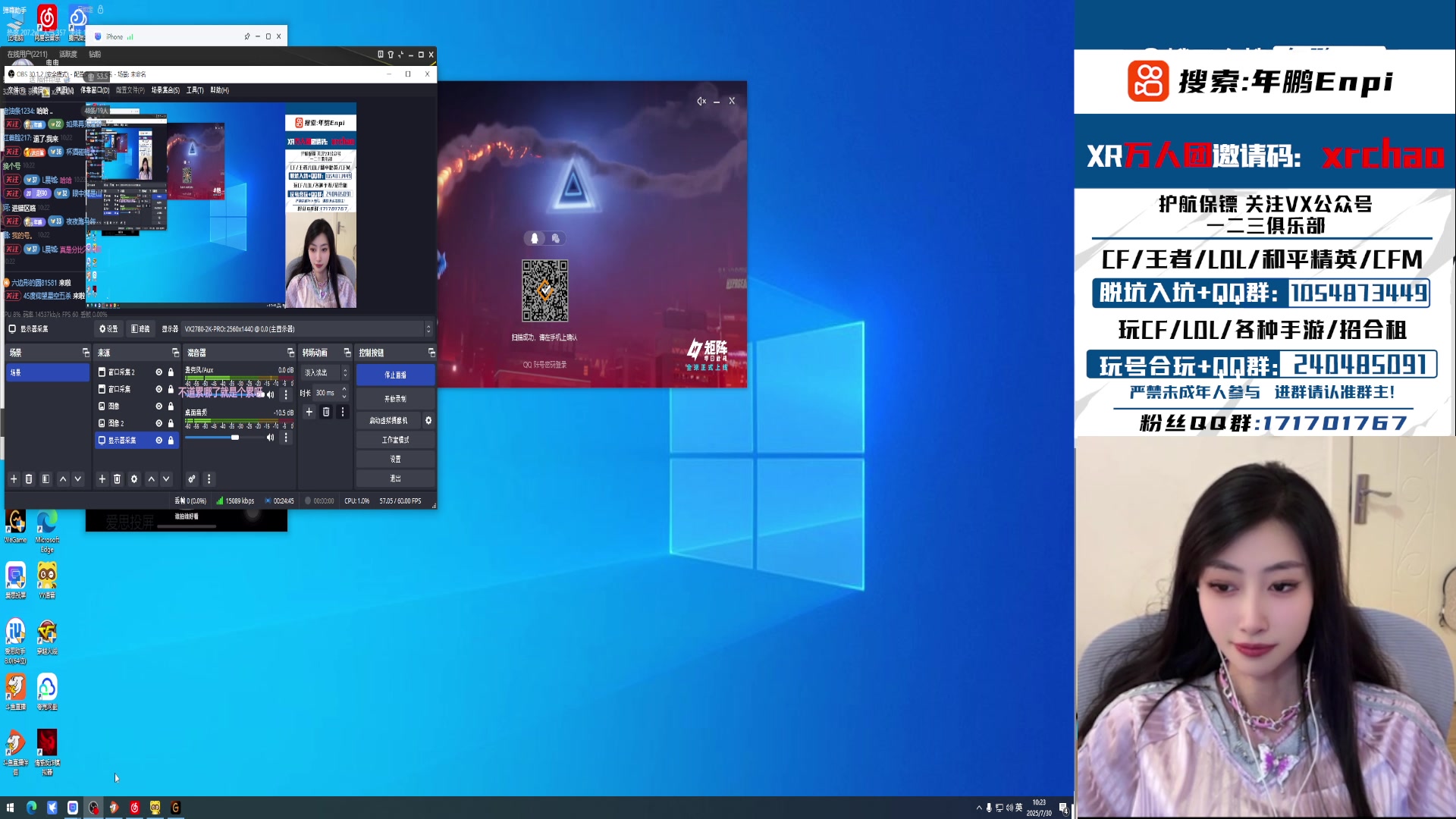
Task: Click the 时长 300 ms duration stepper
Action: (344, 393)
